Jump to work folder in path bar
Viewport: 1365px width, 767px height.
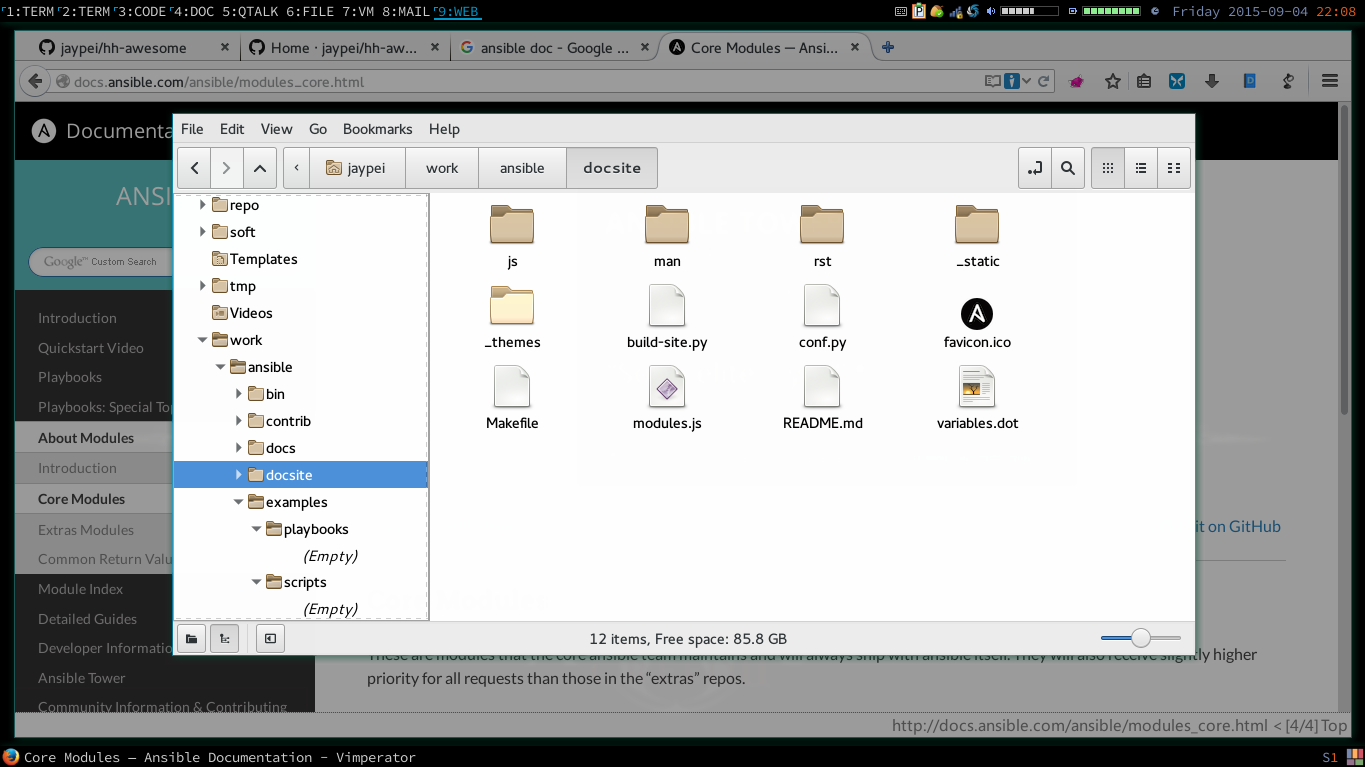pyautogui.click(x=442, y=168)
